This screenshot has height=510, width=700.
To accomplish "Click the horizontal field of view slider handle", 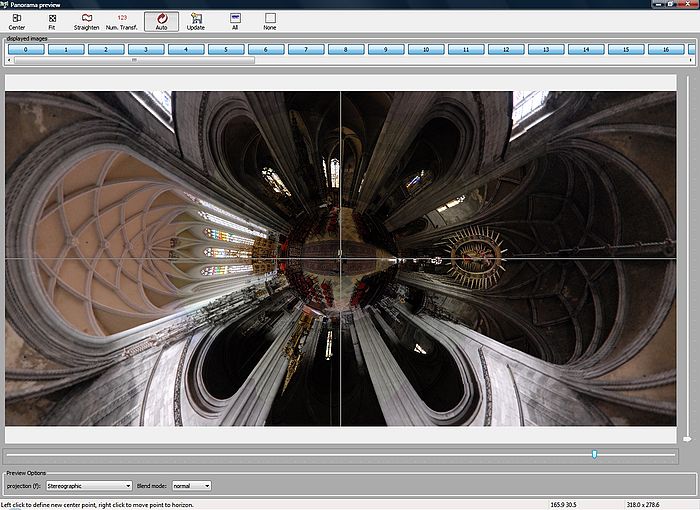I will (x=594, y=454).
